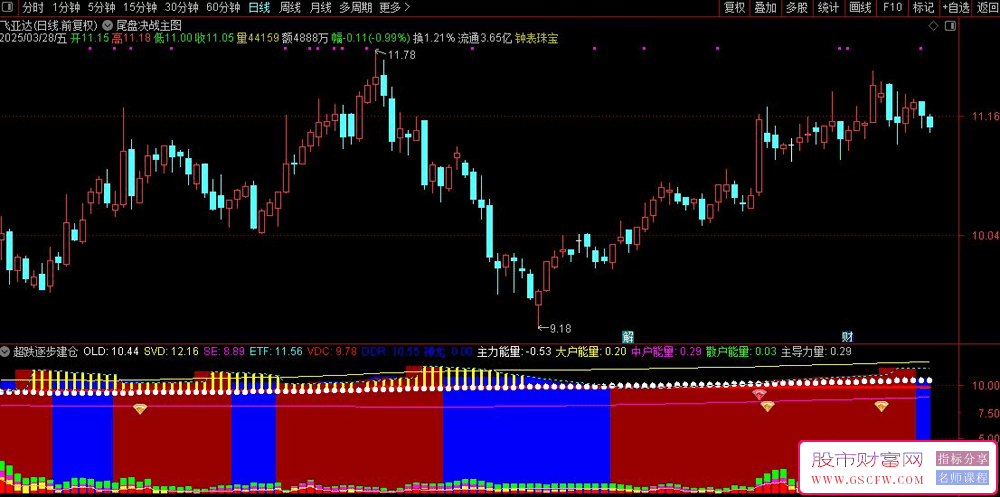Click the red diamond signal icon in indicator panel
1000x497 pixels.
click(x=758, y=394)
